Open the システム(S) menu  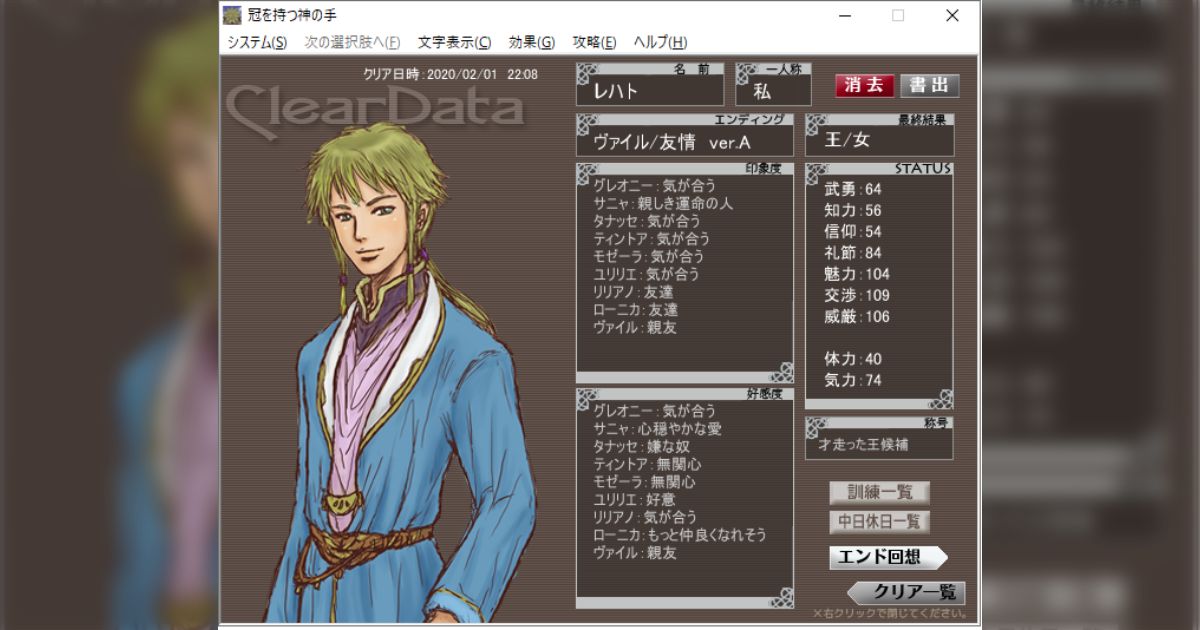pos(256,42)
